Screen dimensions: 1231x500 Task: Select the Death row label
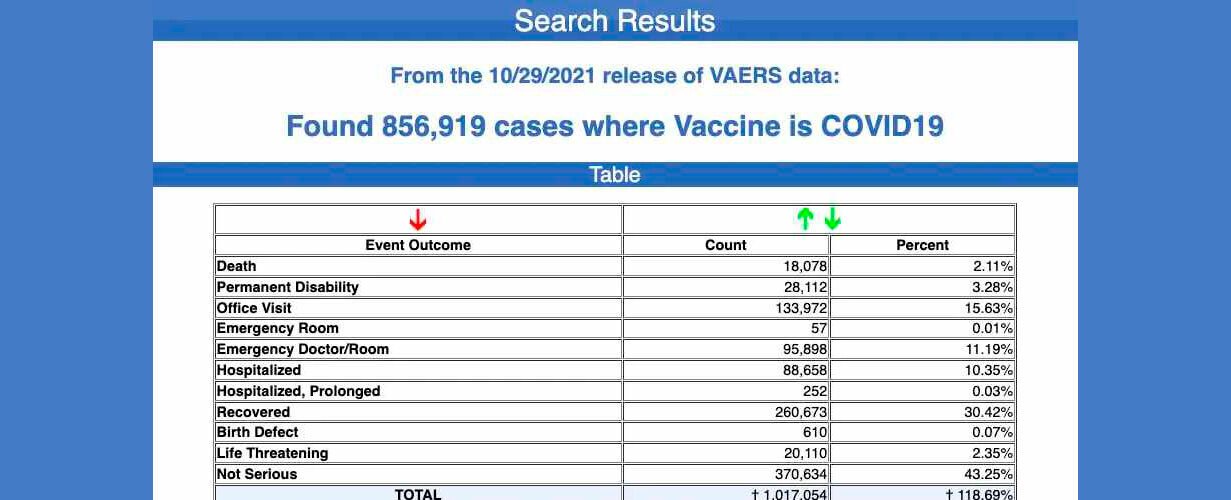coord(237,266)
